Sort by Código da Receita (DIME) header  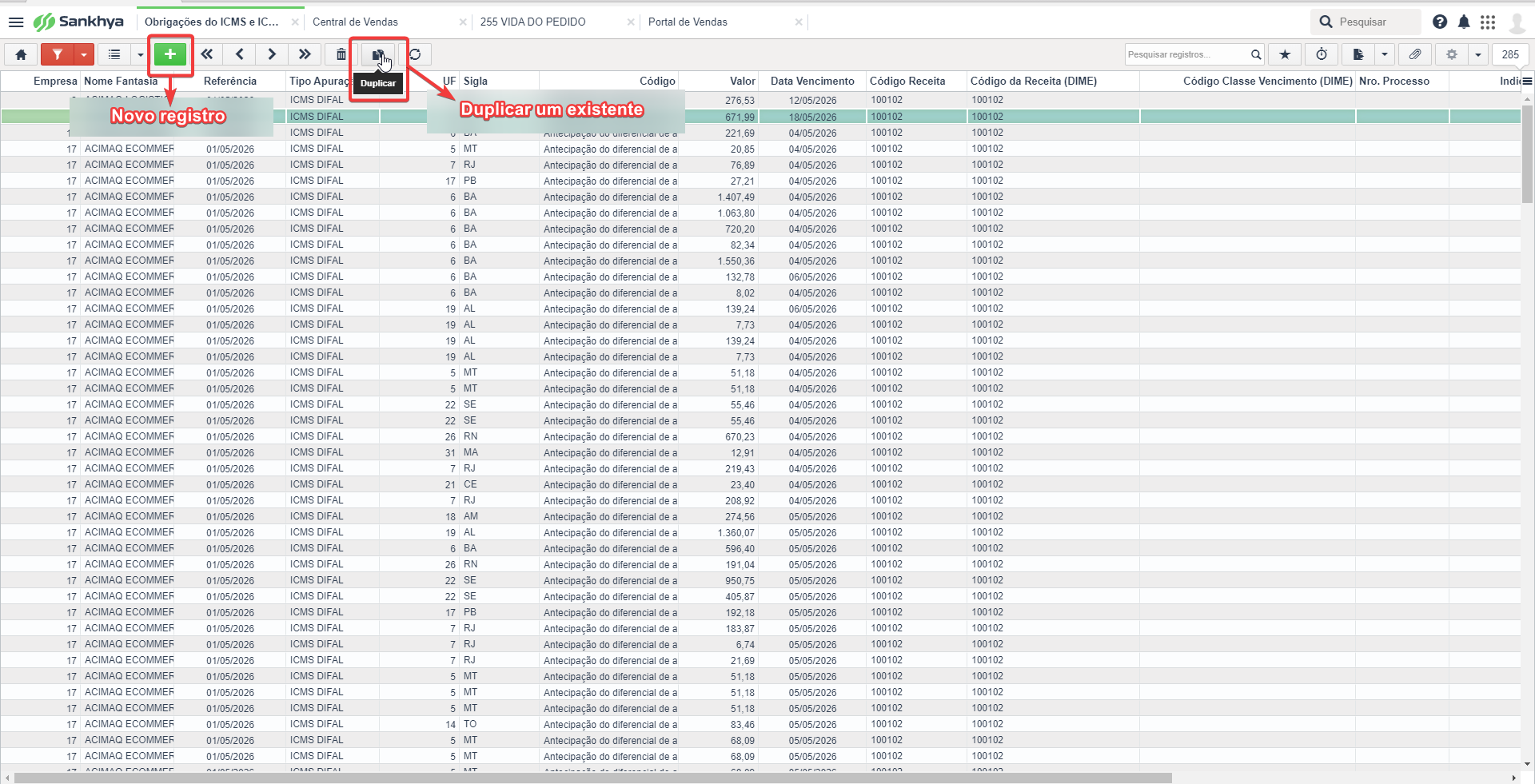[1034, 81]
